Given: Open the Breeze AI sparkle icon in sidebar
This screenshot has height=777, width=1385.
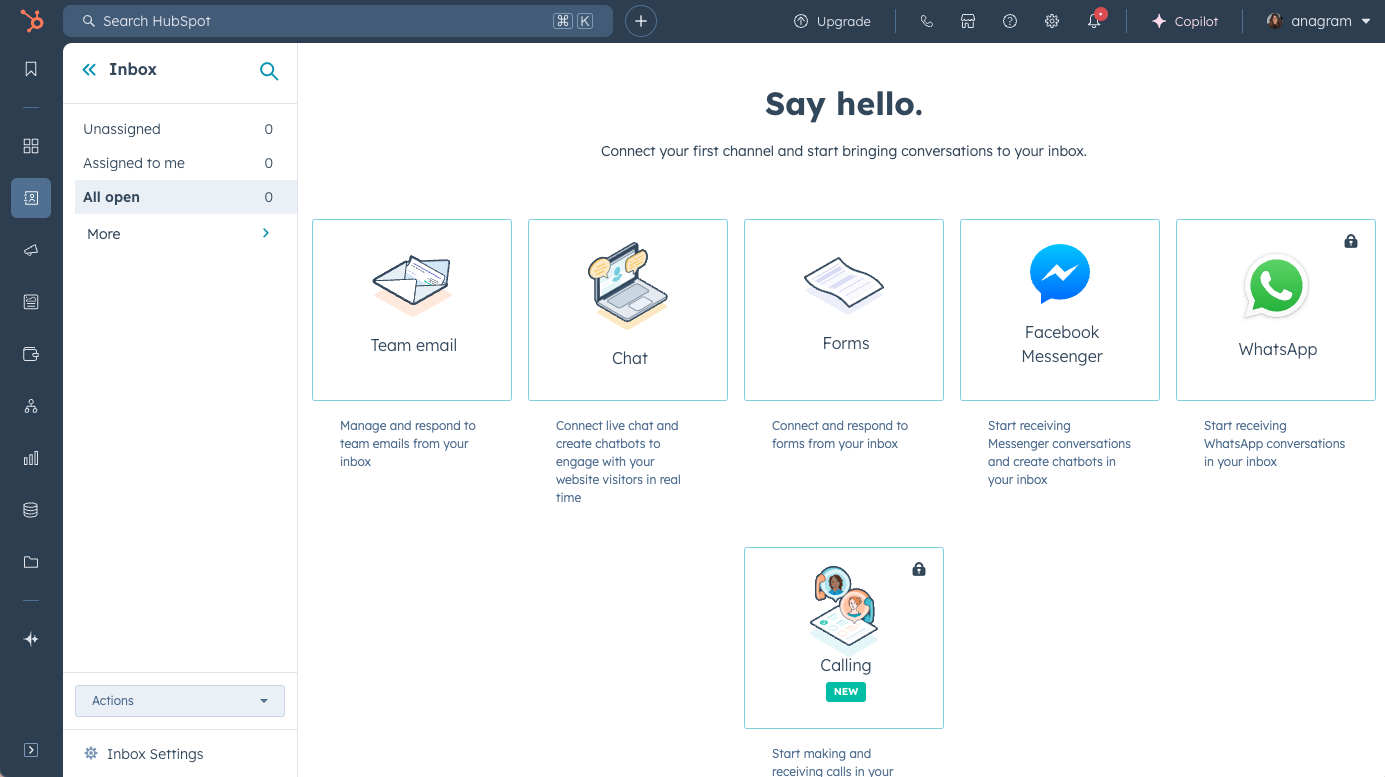Looking at the screenshot, I should pyautogui.click(x=31, y=639).
